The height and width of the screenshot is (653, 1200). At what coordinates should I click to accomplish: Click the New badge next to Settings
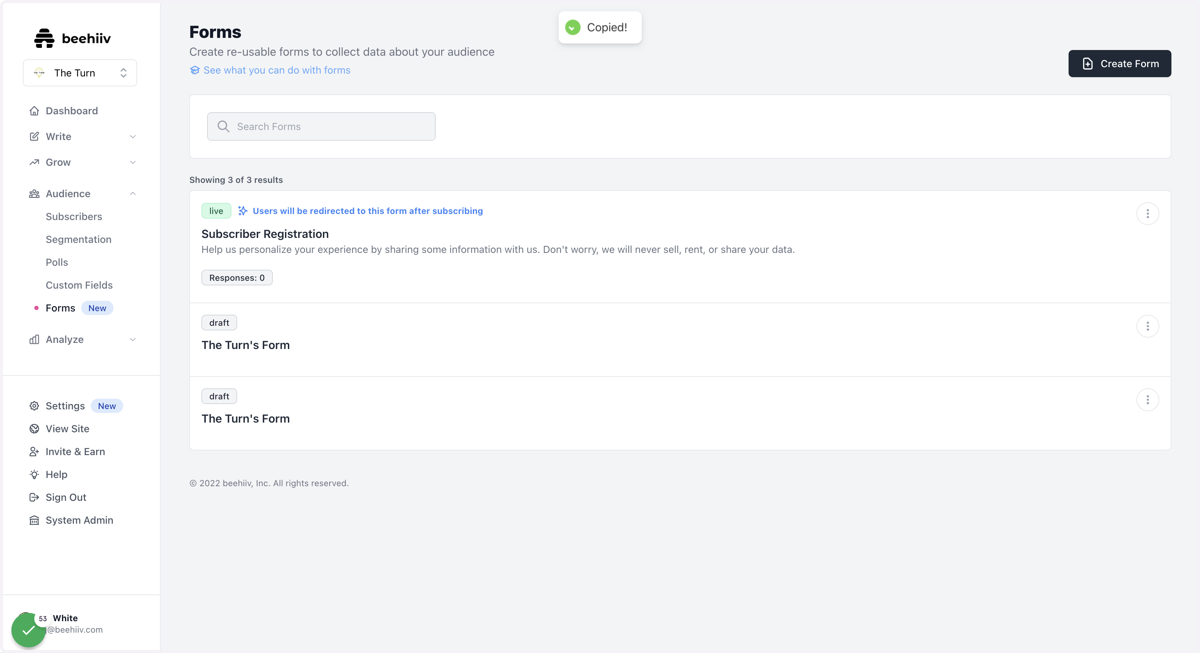click(x=107, y=406)
